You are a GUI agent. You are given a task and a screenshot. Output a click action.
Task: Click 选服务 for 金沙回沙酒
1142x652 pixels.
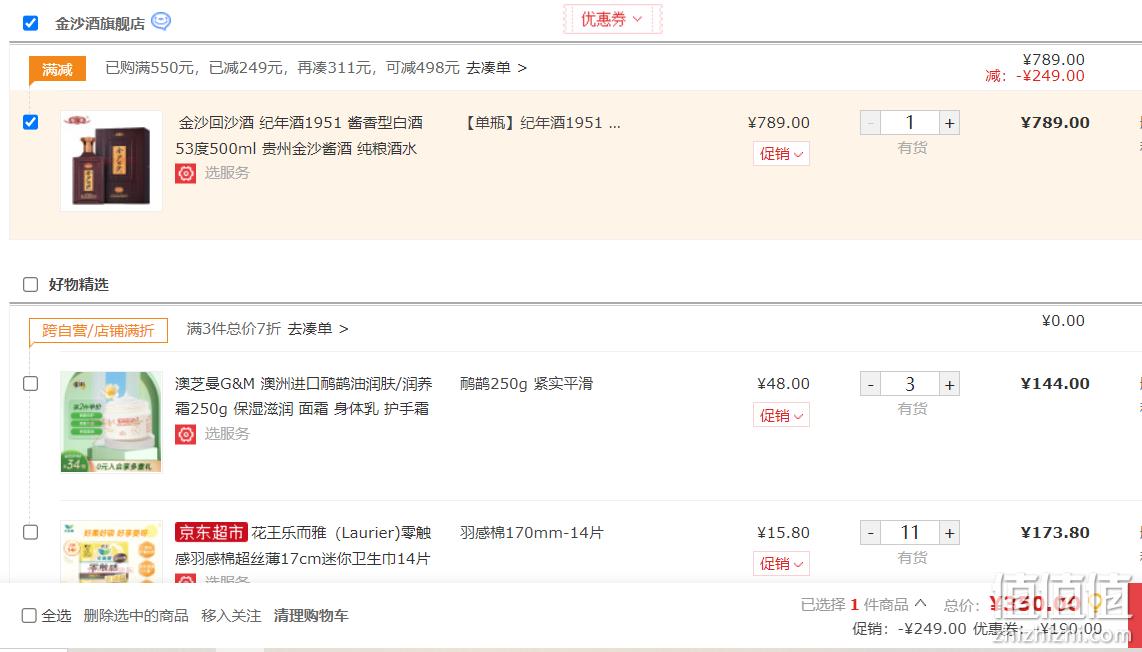coord(227,173)
